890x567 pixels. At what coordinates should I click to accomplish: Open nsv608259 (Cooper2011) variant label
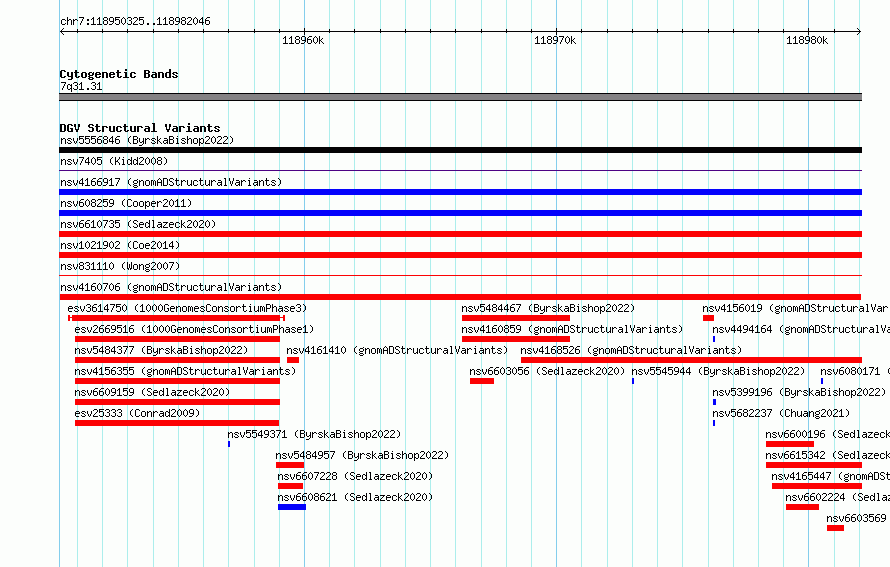pyautogui.click(x=126, y=203)
